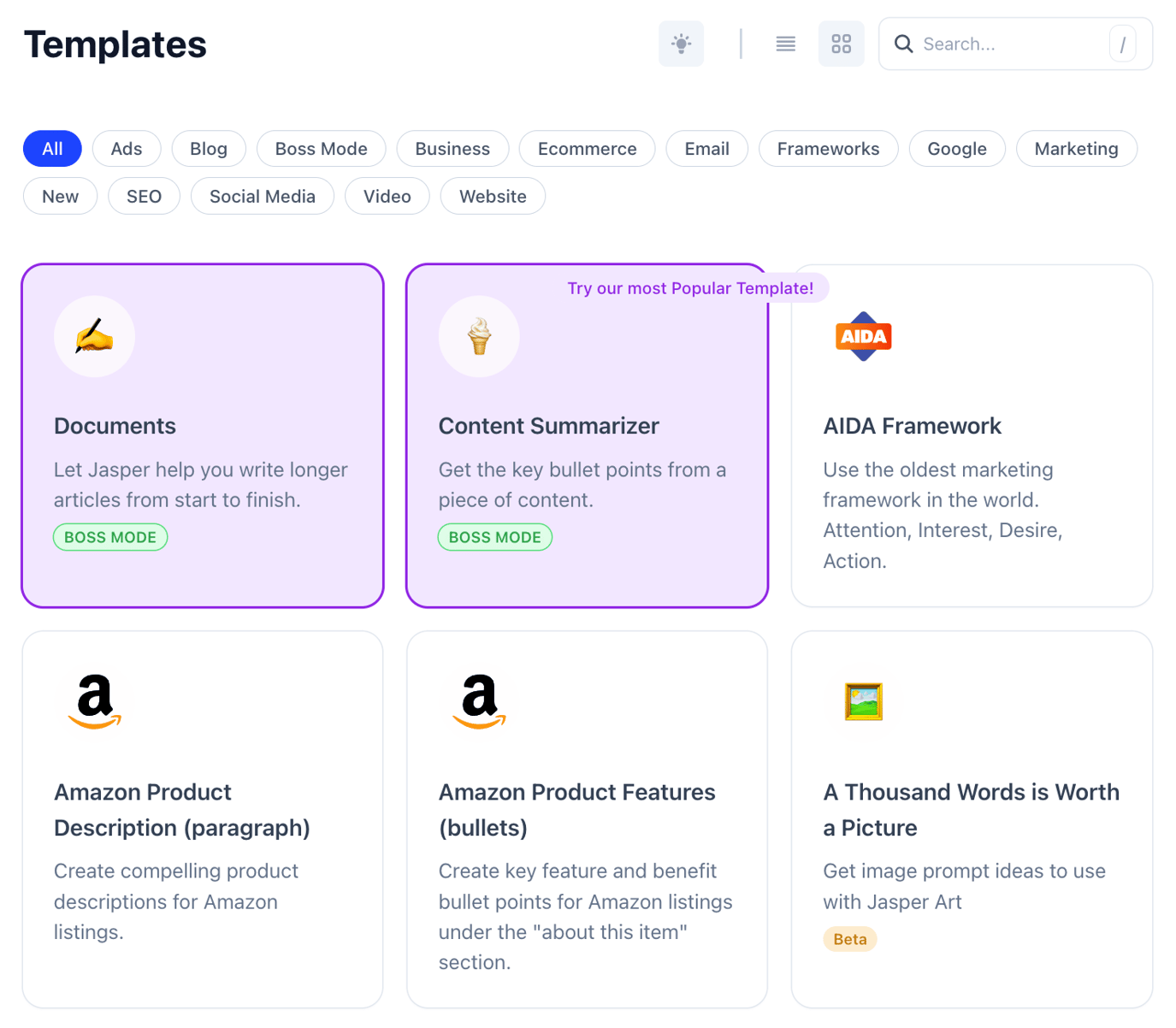
Task: Click the lightbulb suggestion icon
Action: pos(680,44)
